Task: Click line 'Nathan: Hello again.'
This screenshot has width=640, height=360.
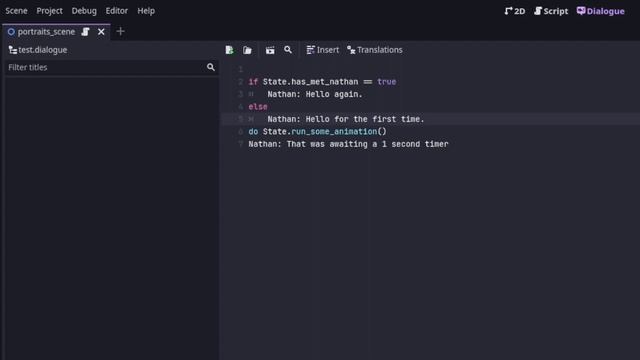Action: (x=315, y=94)
